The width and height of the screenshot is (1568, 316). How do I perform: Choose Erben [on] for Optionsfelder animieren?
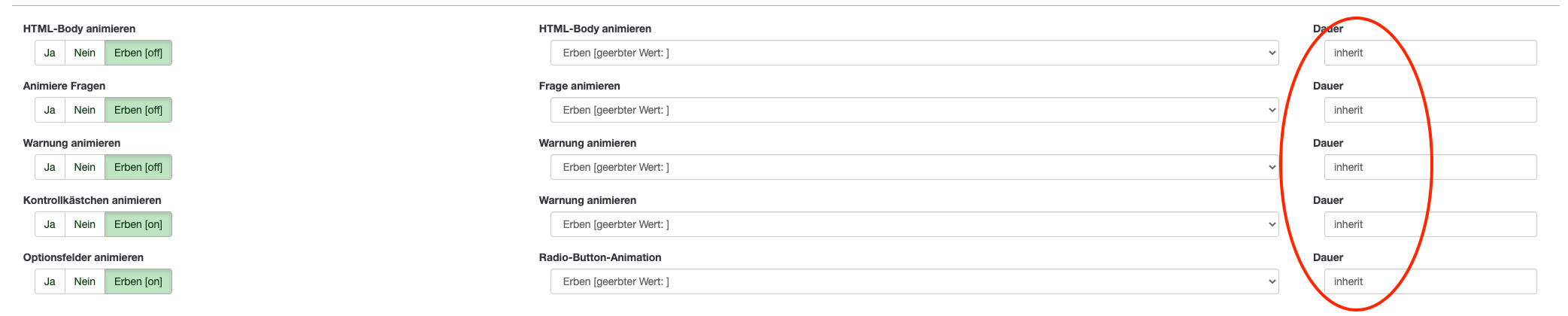(x=138, y=281)
